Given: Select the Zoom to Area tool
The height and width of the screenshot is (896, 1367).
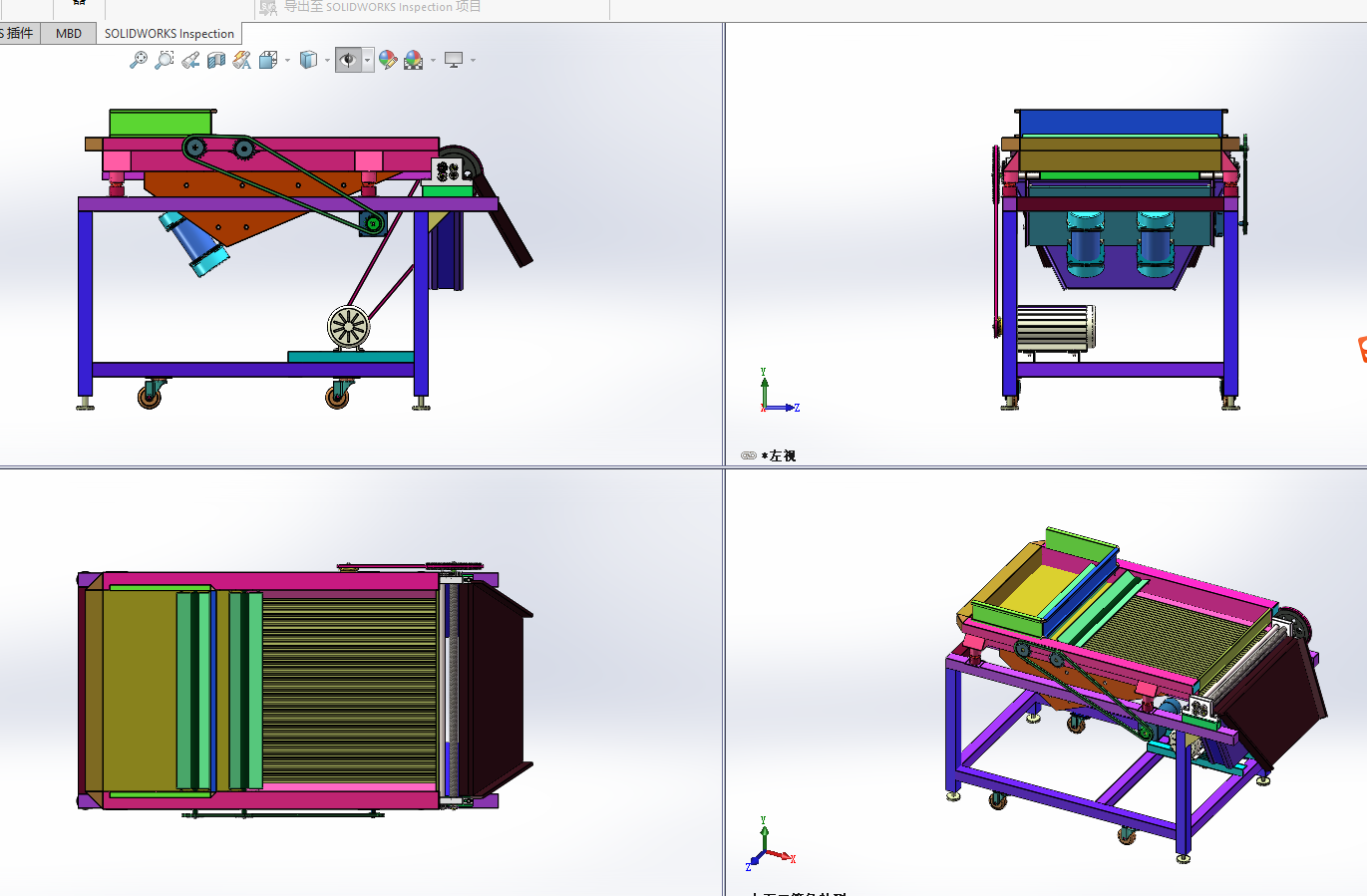Looking at the screenshot, I should [x=165, y=60].
